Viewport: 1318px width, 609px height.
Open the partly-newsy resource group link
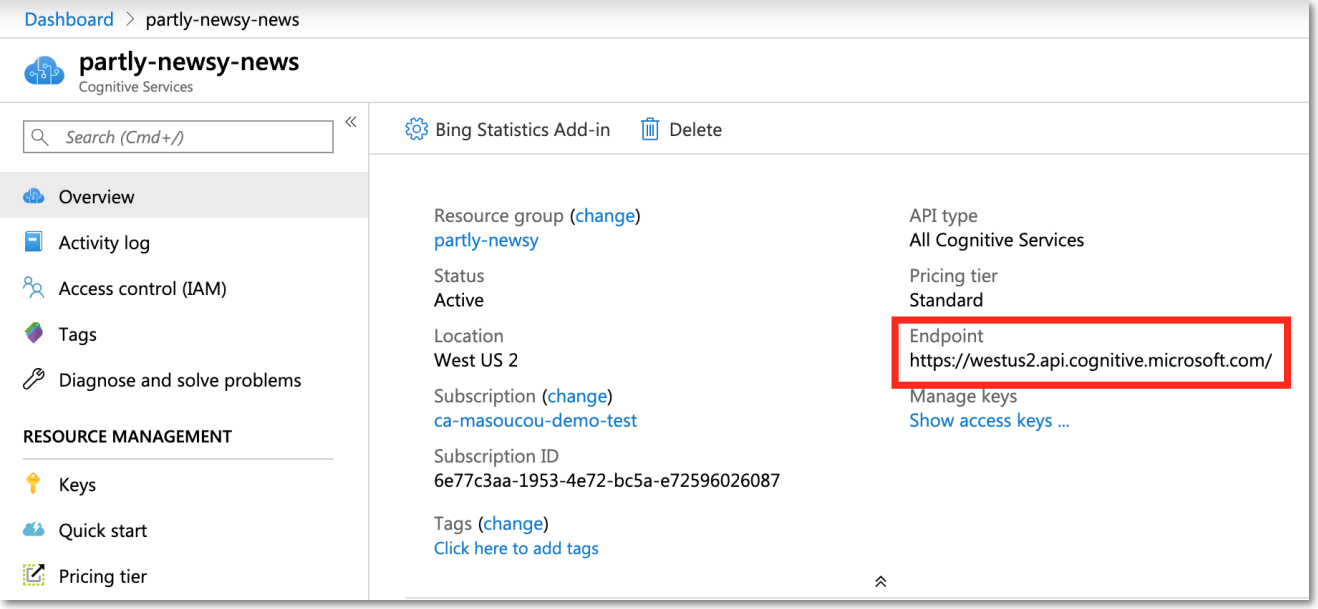coord(486,240)
